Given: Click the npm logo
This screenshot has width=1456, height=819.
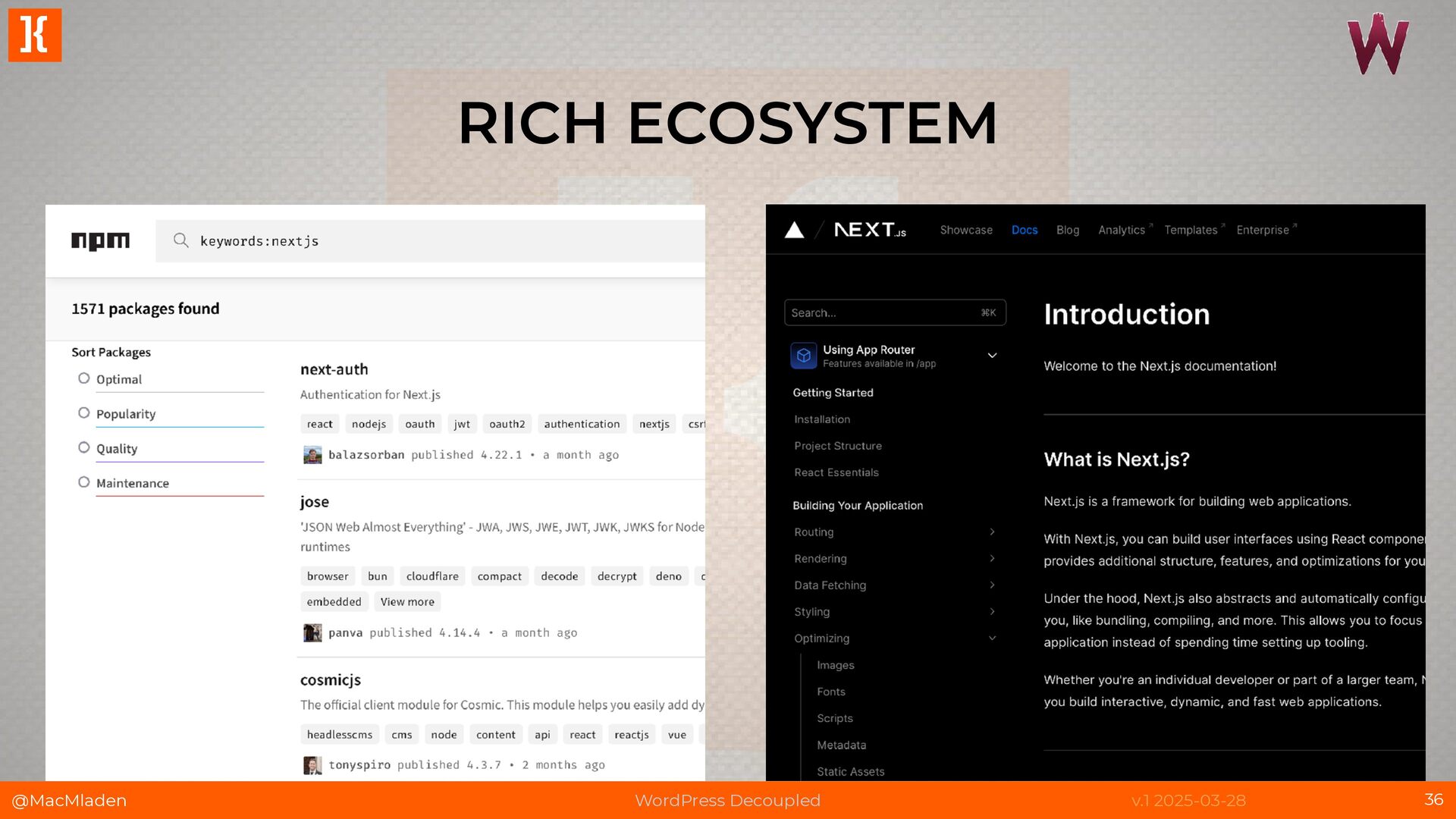Looking at the screenshot, I should 100,241.
